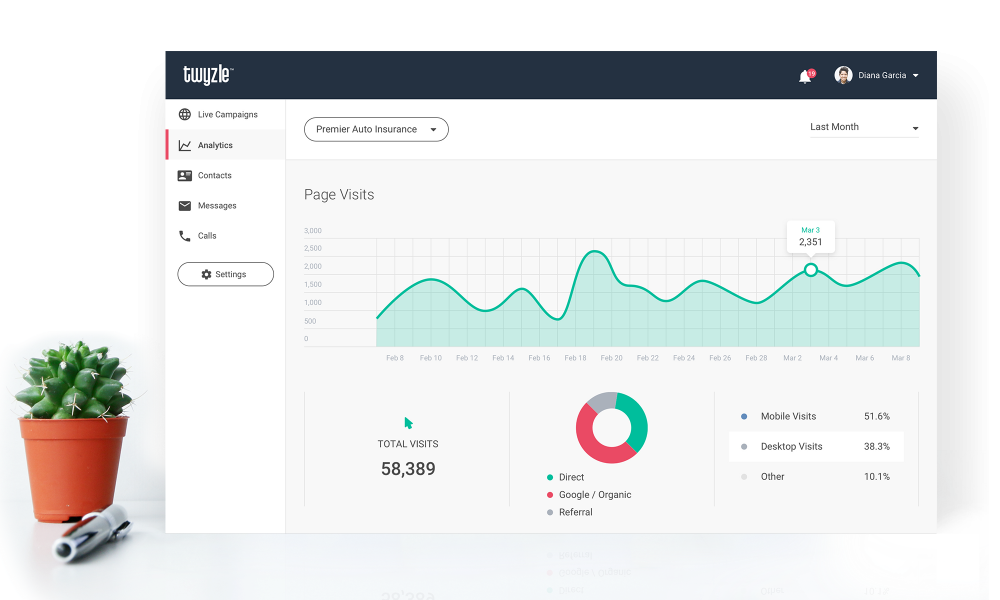Image resolution: width=1000 pixels, height=600 pixels.
Task: Click the Analytics line chart icon
Action: [x=184, y=145]
